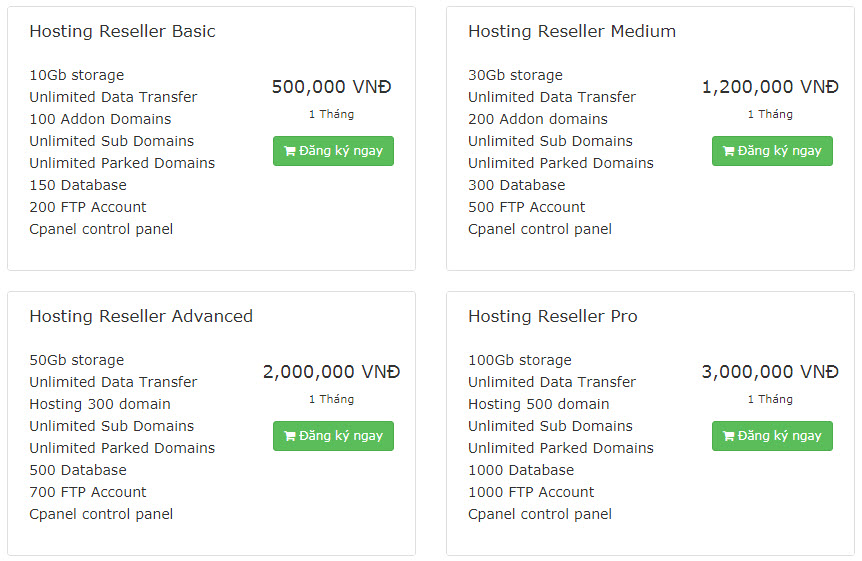Click the "10Gb storage" feature line
This screenshot has width=862, height=561.
77,75
